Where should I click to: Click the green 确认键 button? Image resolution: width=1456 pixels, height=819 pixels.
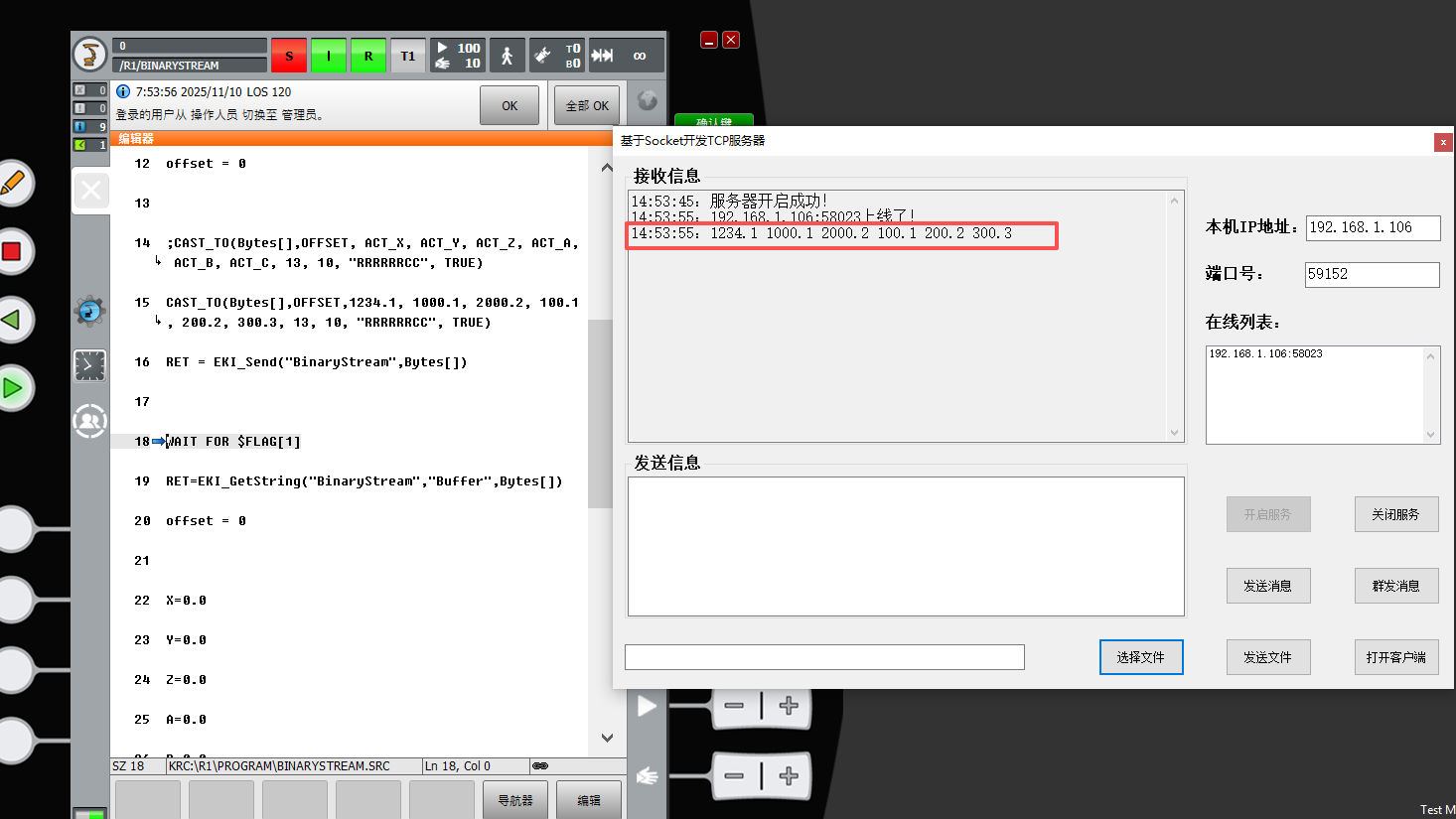click(714, 120)
